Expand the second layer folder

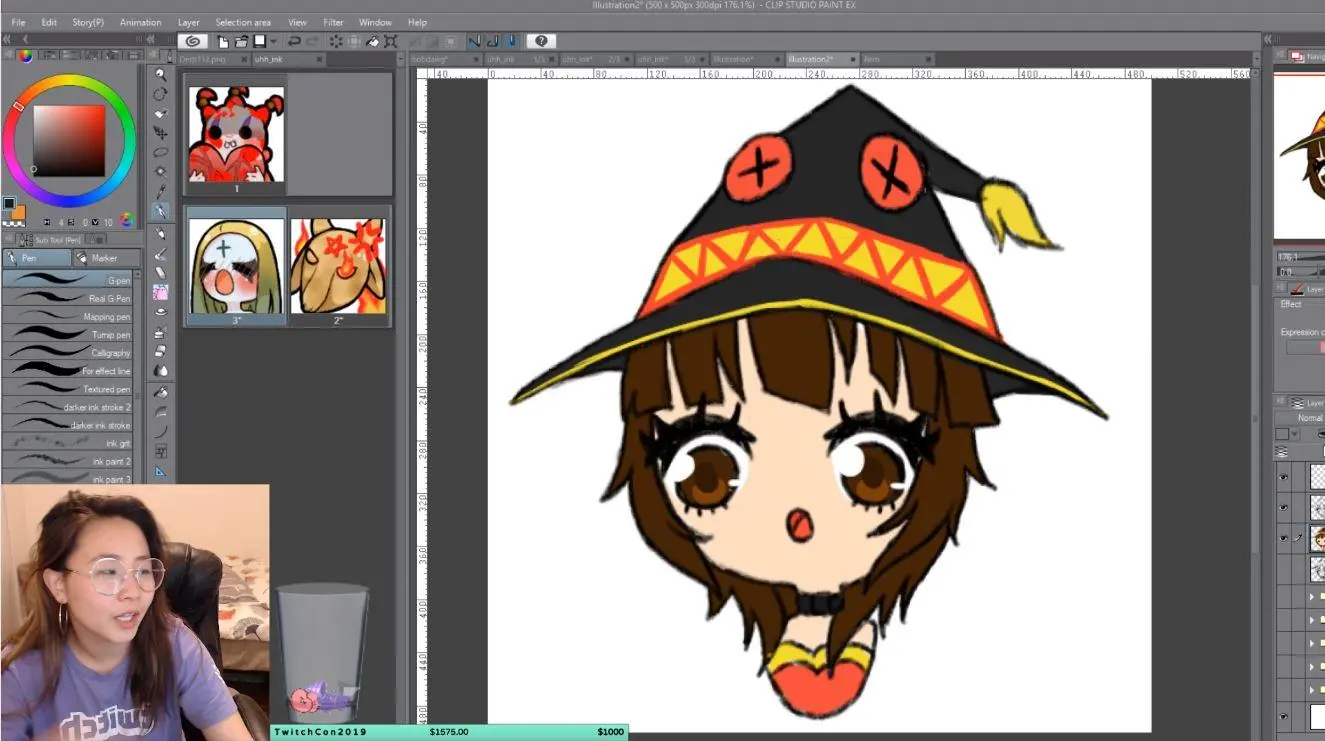(x=1312, y=621)
